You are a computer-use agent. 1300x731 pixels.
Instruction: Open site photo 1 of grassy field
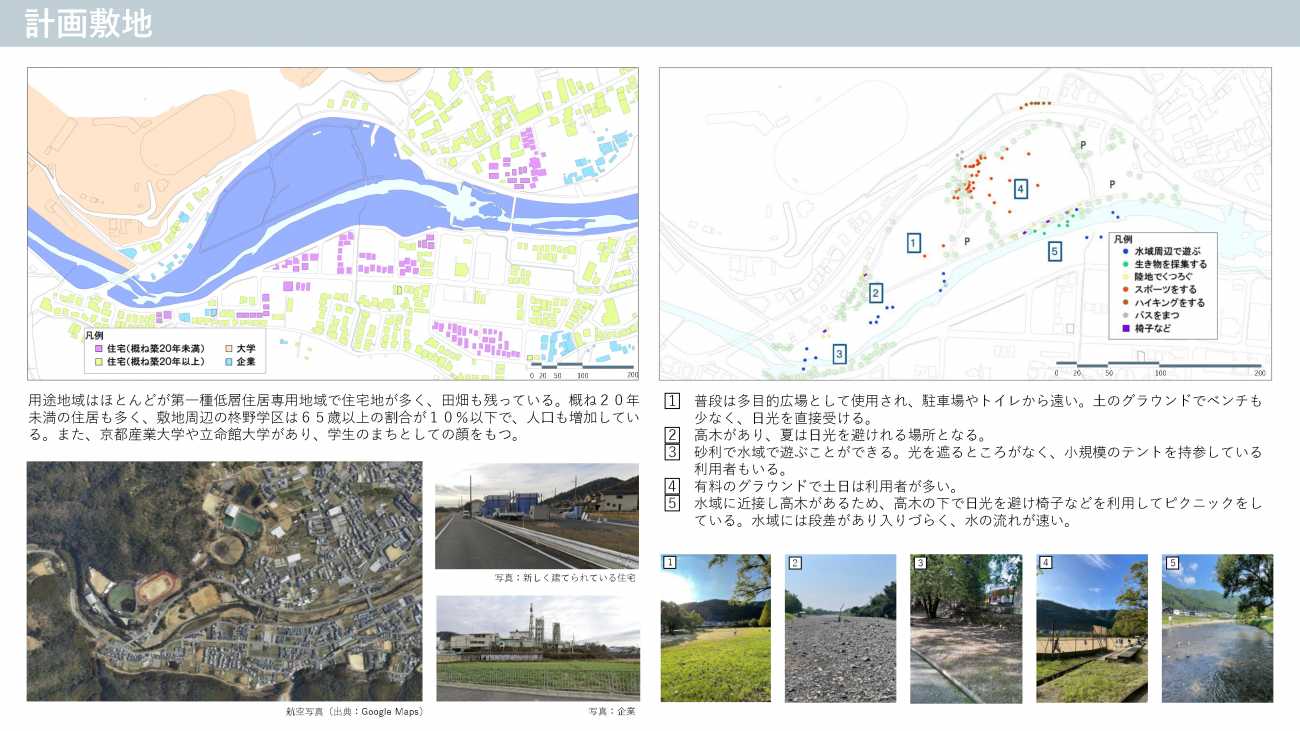715,628
